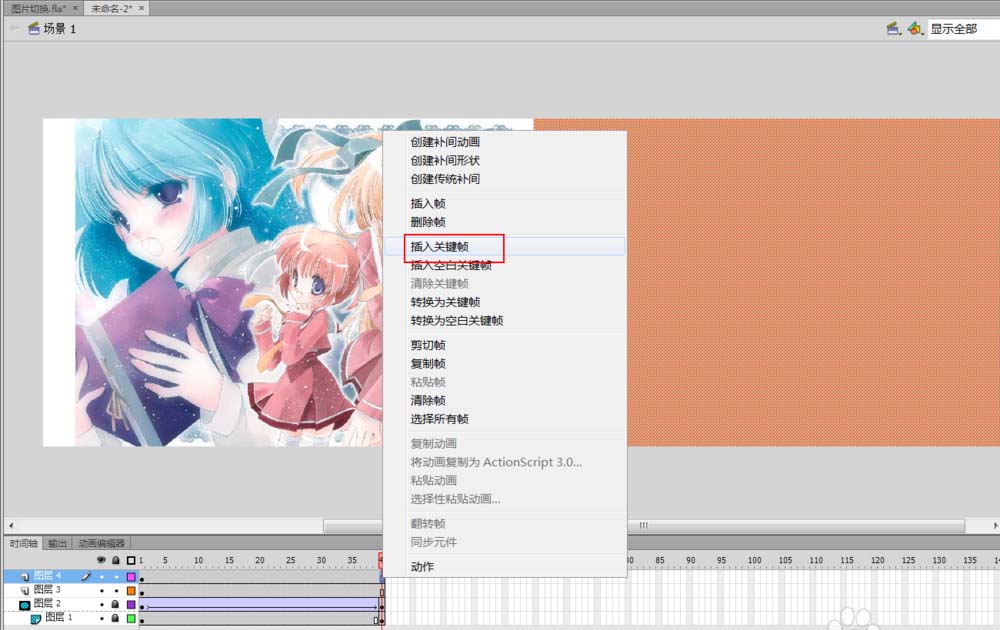Click frame 100 on the timeline ruler

pyautogui.click(x=754, y=560)
